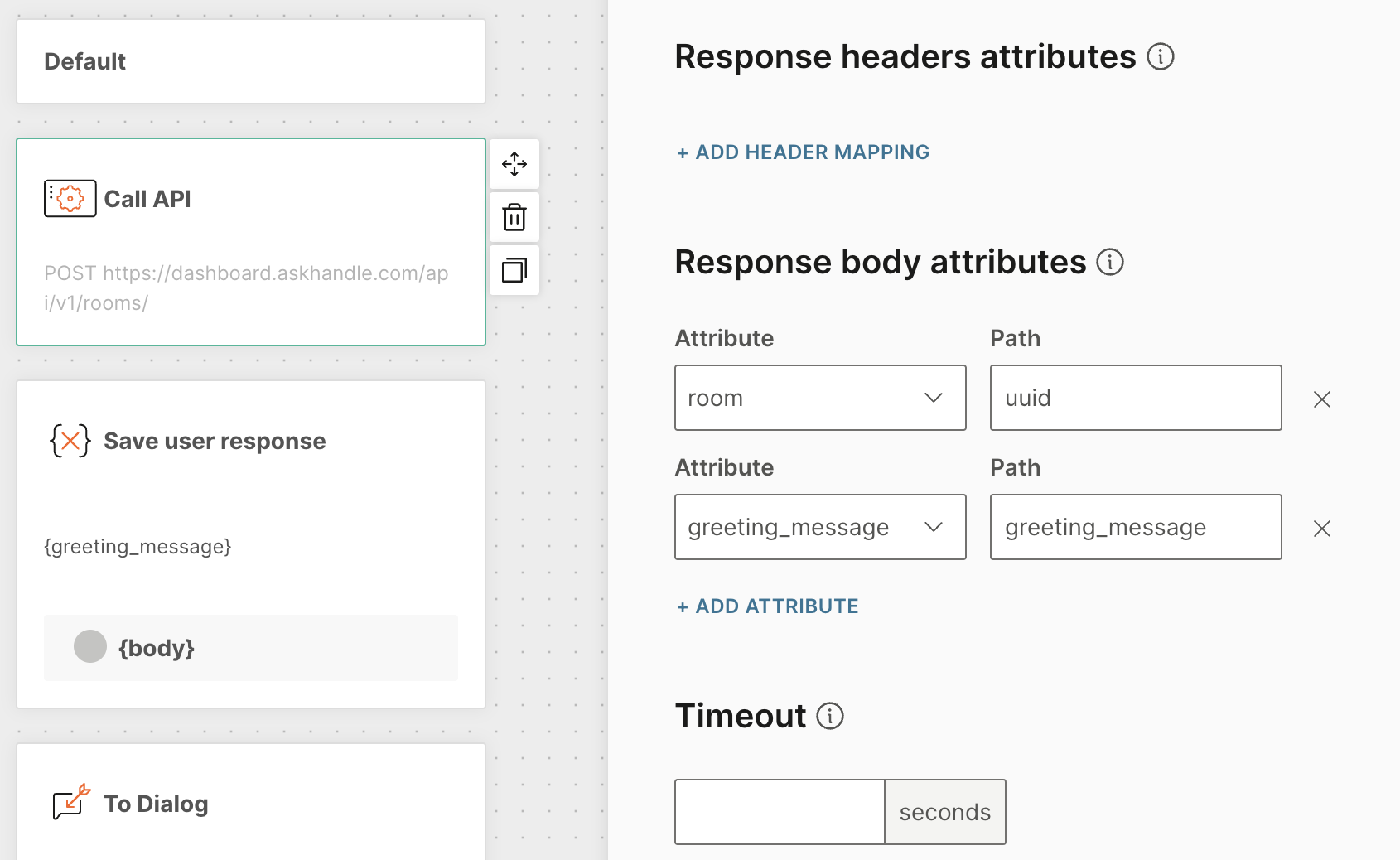Click the Call API gear icon
This screenshot has width=1400, height=860.
(x=70, y=199)
